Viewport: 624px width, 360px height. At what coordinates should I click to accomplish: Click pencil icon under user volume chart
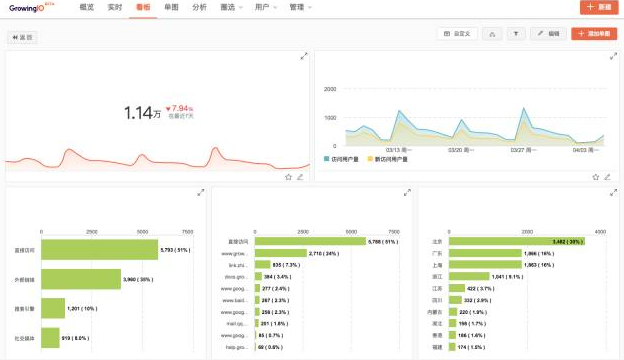(x=607, y=177)
